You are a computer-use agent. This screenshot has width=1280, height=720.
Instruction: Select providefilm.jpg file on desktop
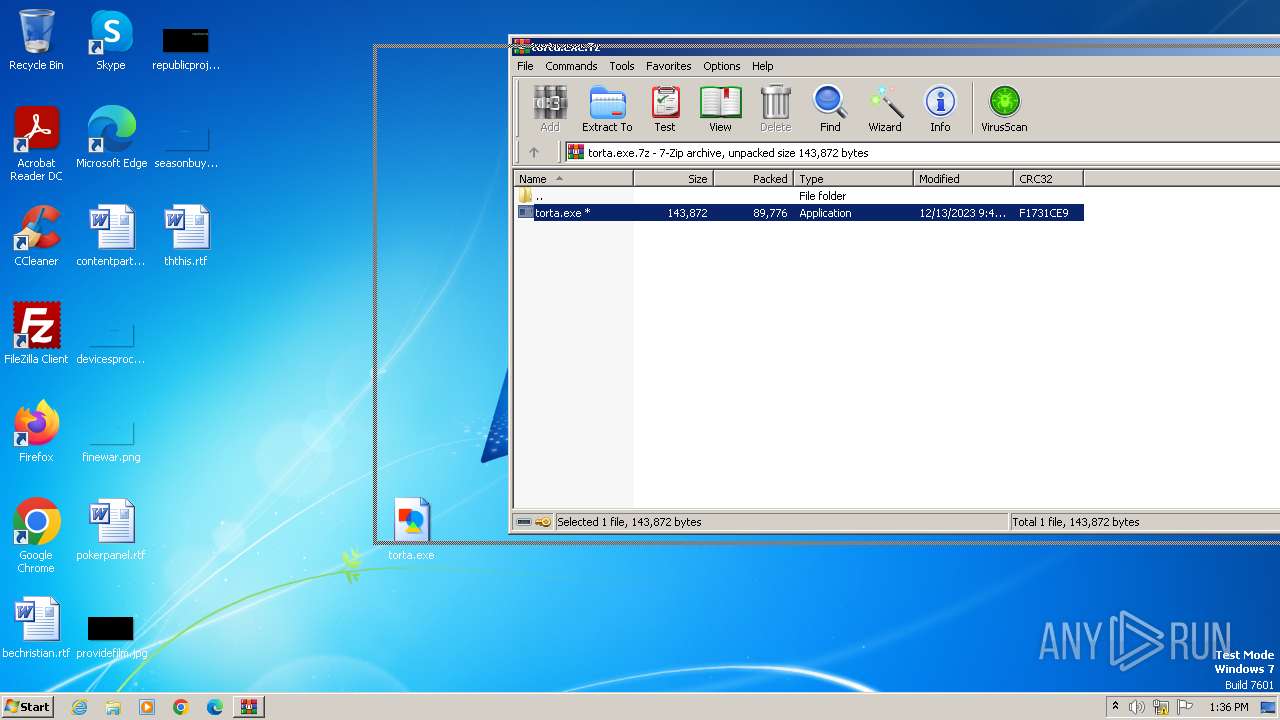pyautogui.click(x=111, y=636)
